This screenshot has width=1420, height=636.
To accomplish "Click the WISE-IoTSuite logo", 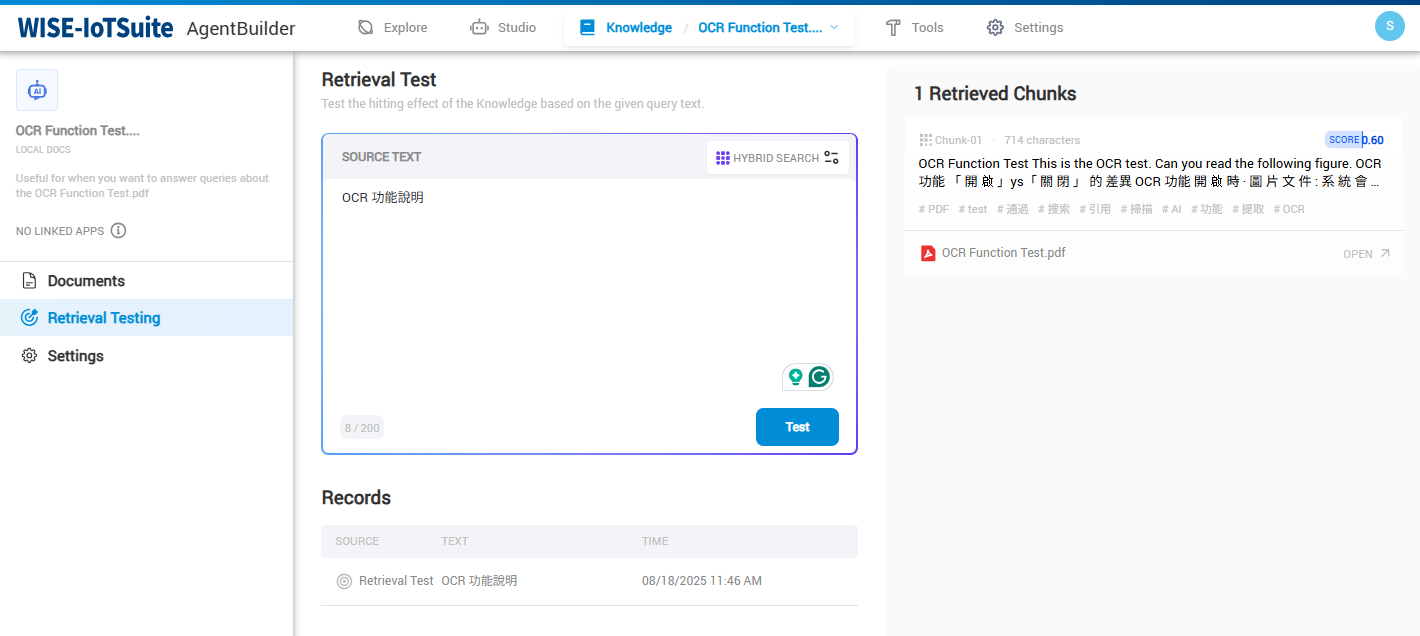I will pyautogui.click(x=95, y=28).
